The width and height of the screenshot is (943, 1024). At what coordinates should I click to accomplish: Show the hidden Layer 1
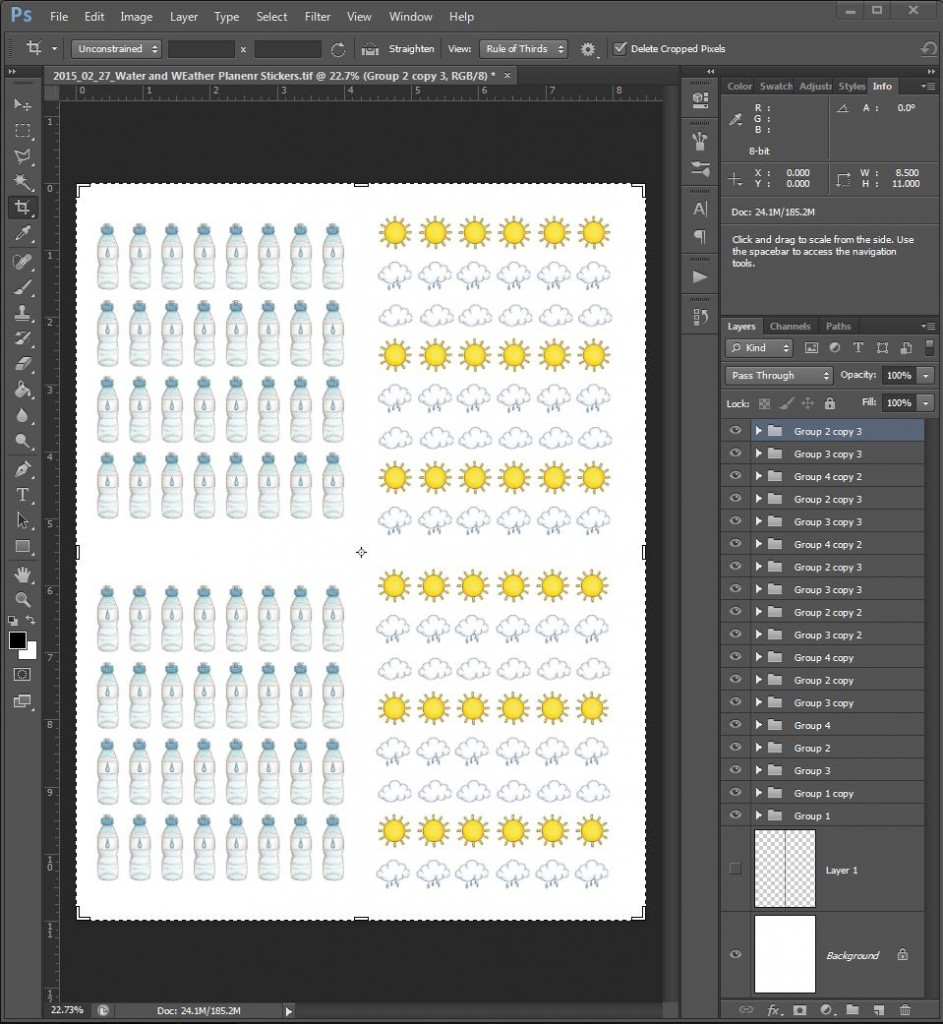[x=735, y=869]
